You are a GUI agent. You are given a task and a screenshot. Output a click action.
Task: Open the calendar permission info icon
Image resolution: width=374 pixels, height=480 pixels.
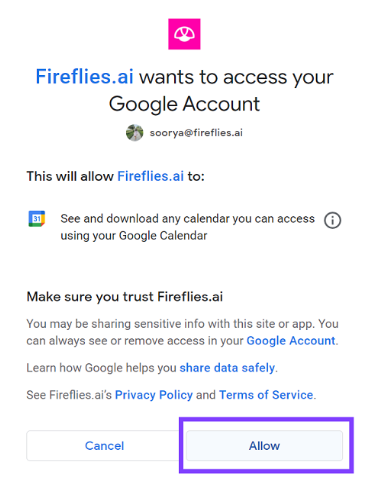(332, 220)
